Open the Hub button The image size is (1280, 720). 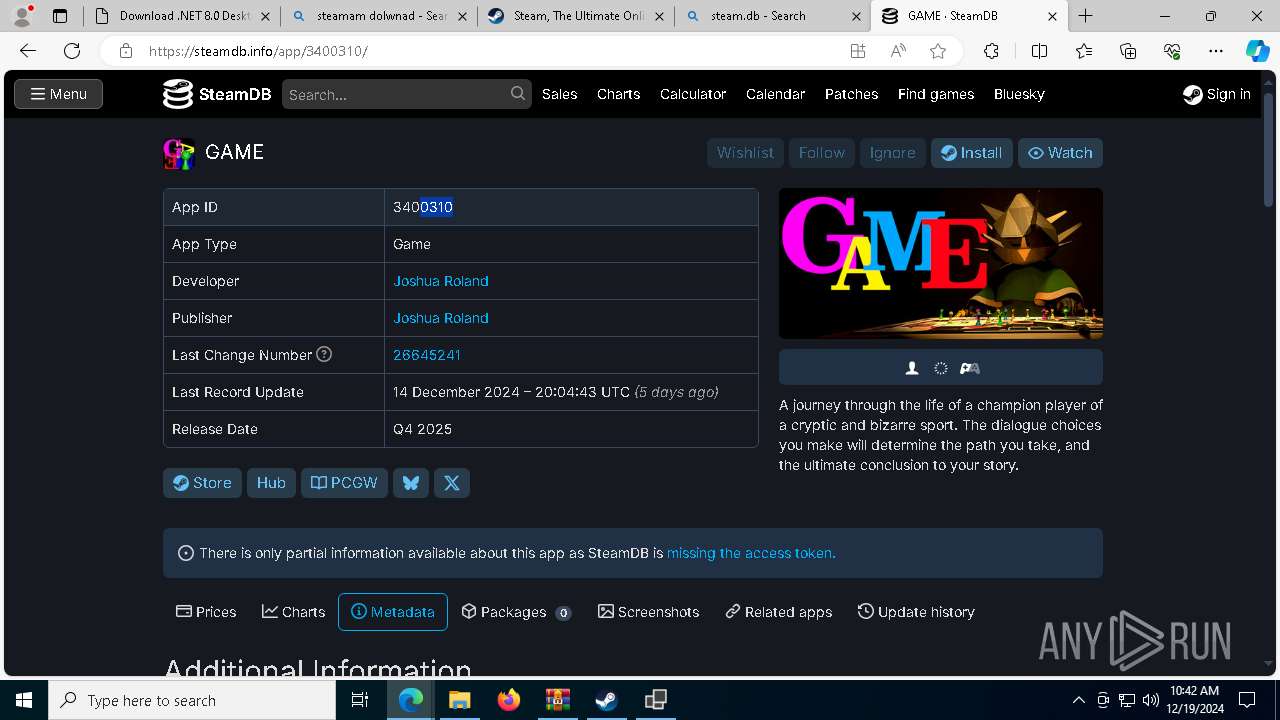tap(271, 483)
